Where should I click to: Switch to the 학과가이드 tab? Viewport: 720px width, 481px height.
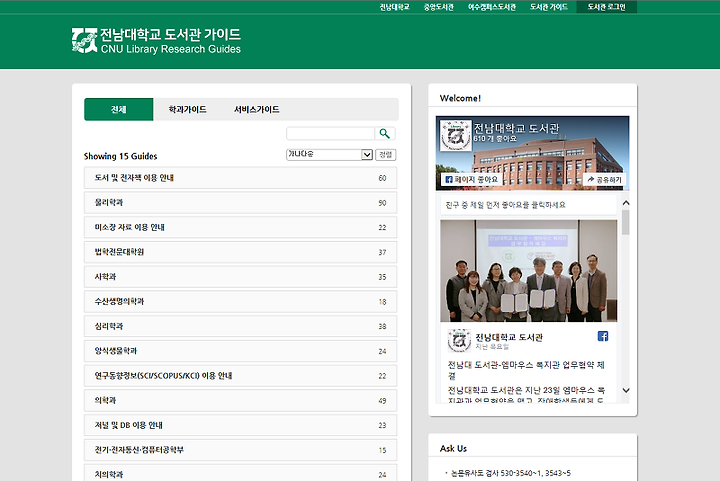[187, 109]
